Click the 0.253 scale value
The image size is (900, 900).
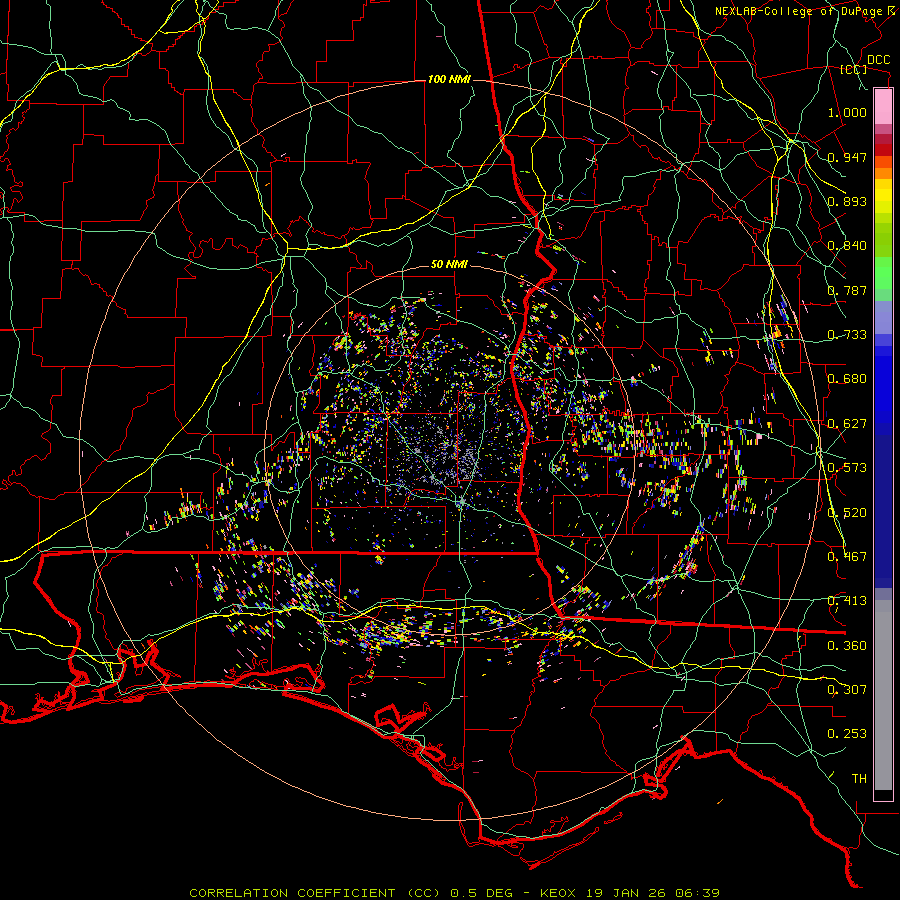tap(847, 734)
